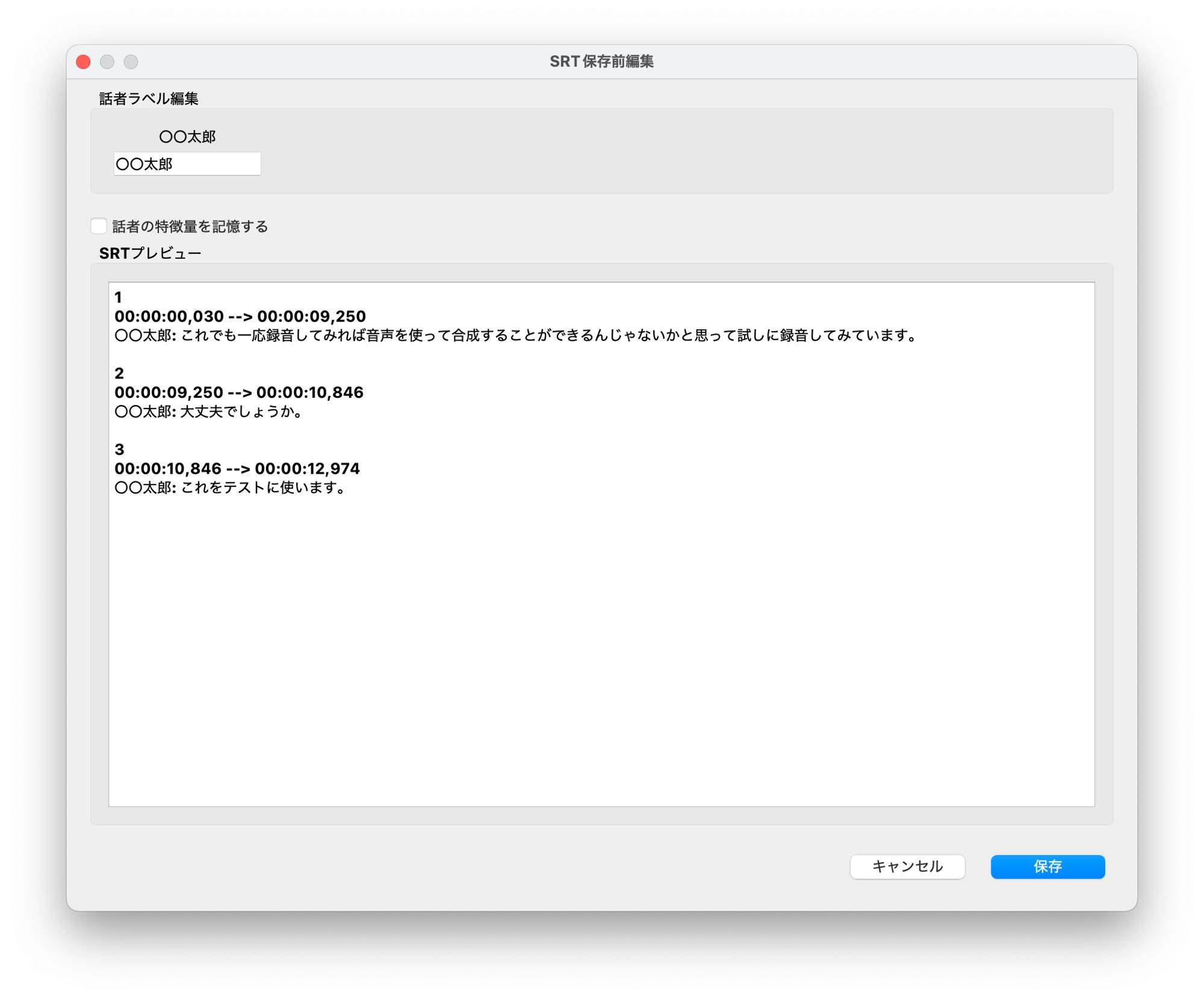Click subtitle number 3 in preview
1204x999 pixels.
pyautogui.click(x=119, y=450)
